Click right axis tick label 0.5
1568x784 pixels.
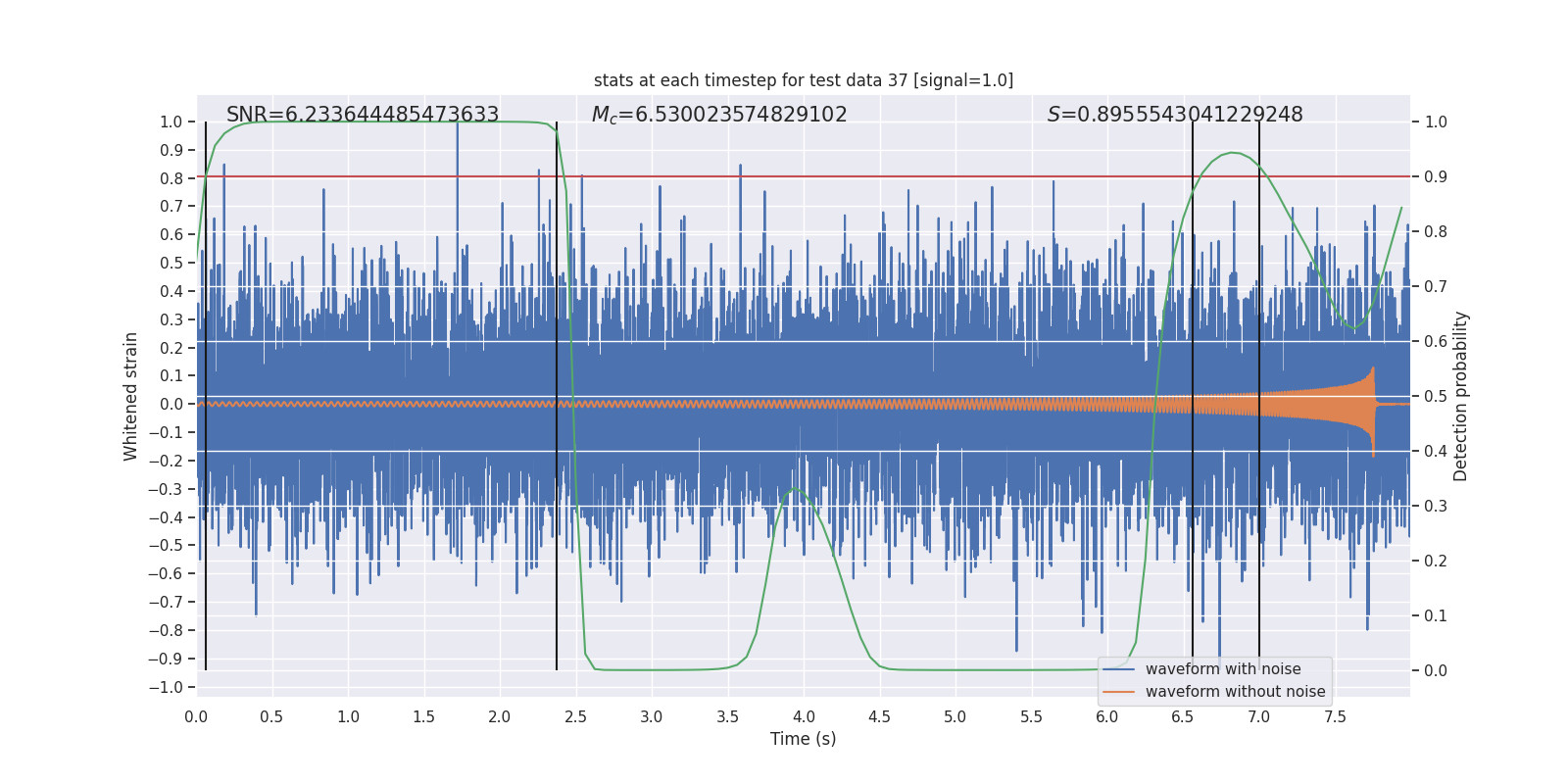click(x=1436, y=397)
